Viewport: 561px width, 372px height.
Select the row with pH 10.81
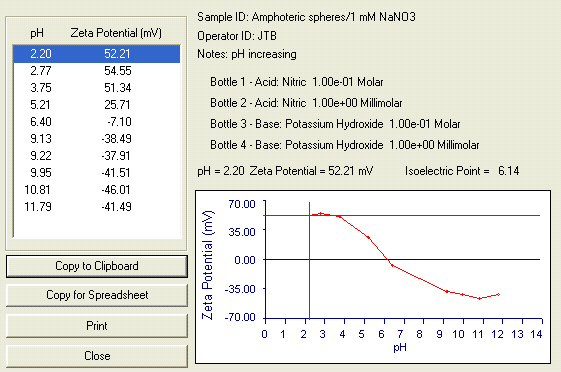[x=97, y=190]
